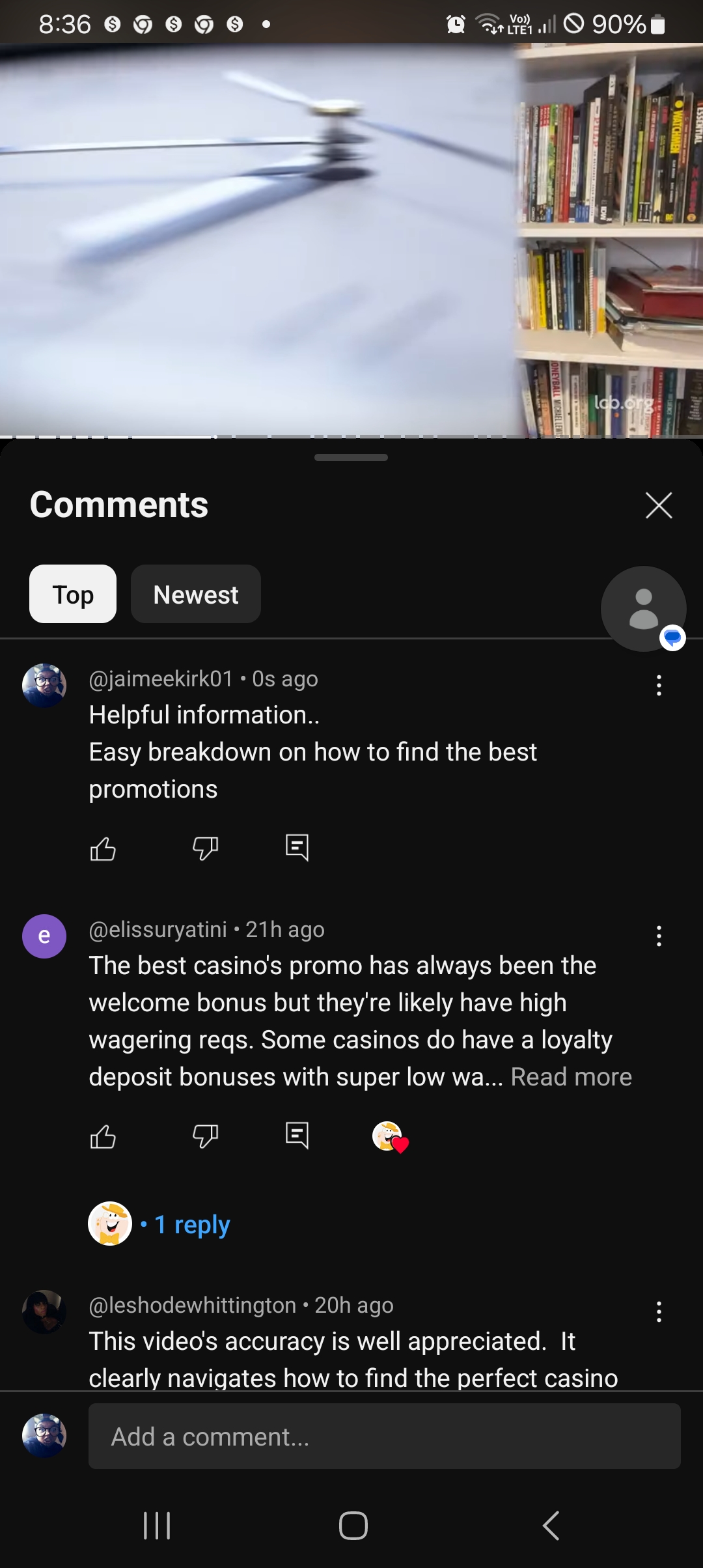Viewport: 703px width, 1568px height.
Task: Open options menu for @elissuryatini comment
Action: pyautogui.click(x=659, y=936)
